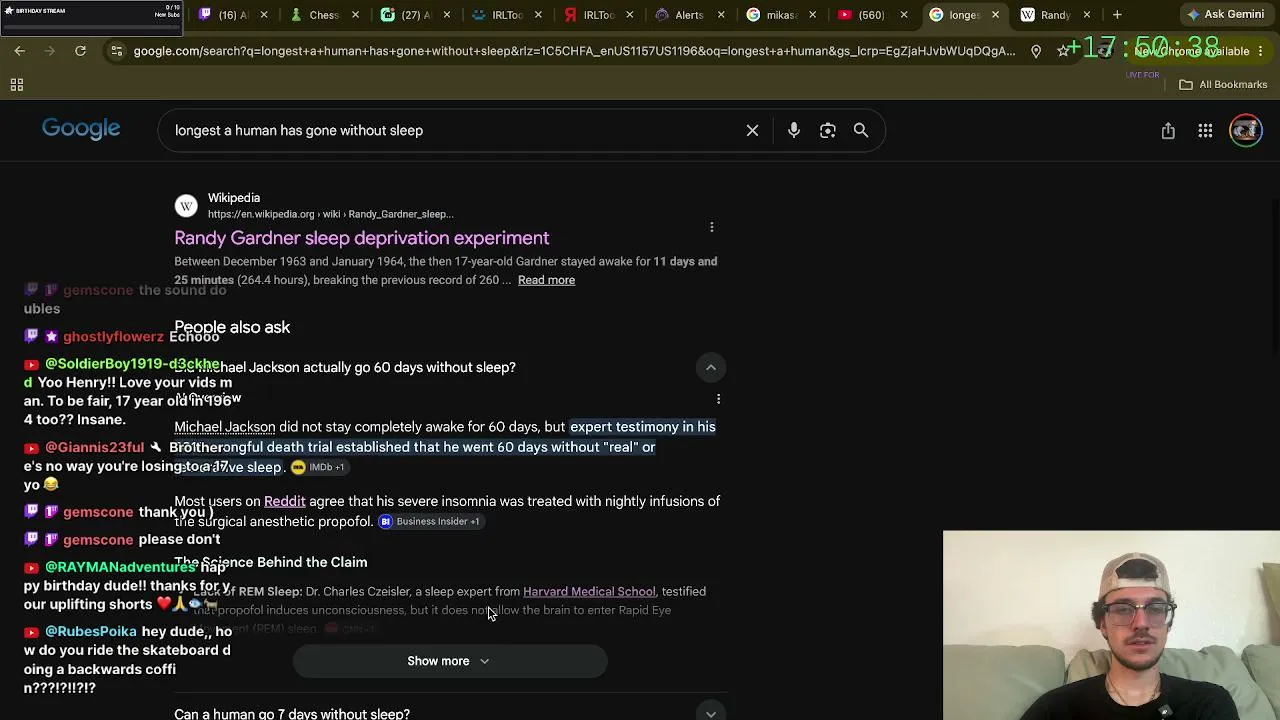Click 'The Science Behind the Claim' heading

[271, 562]
